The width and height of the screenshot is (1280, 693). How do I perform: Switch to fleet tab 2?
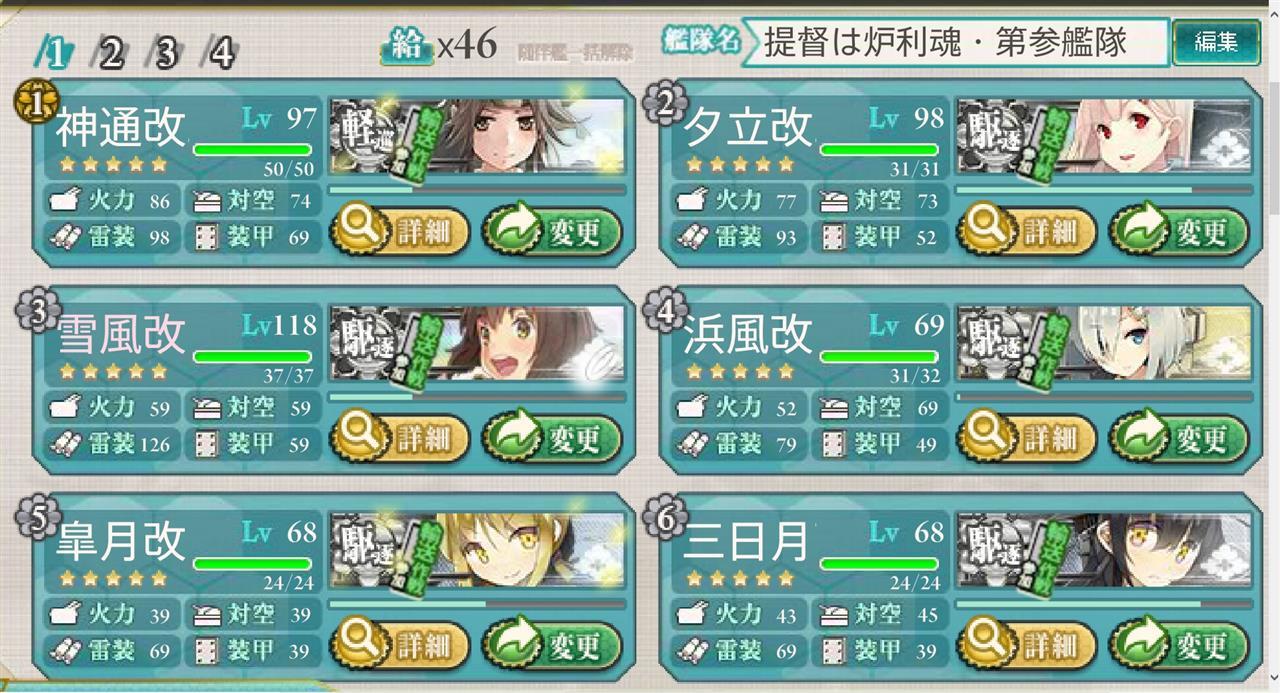tap(109, 53)
